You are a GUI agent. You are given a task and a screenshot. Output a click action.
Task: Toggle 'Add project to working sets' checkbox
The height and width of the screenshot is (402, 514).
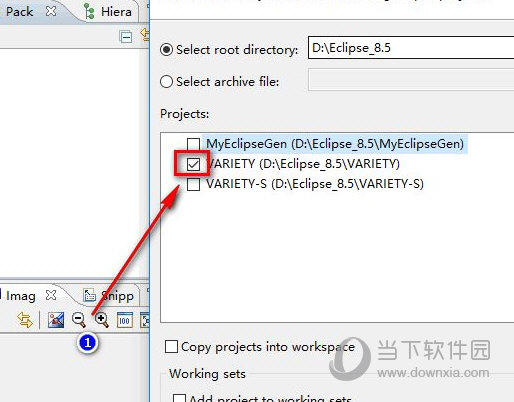[179, 398]
